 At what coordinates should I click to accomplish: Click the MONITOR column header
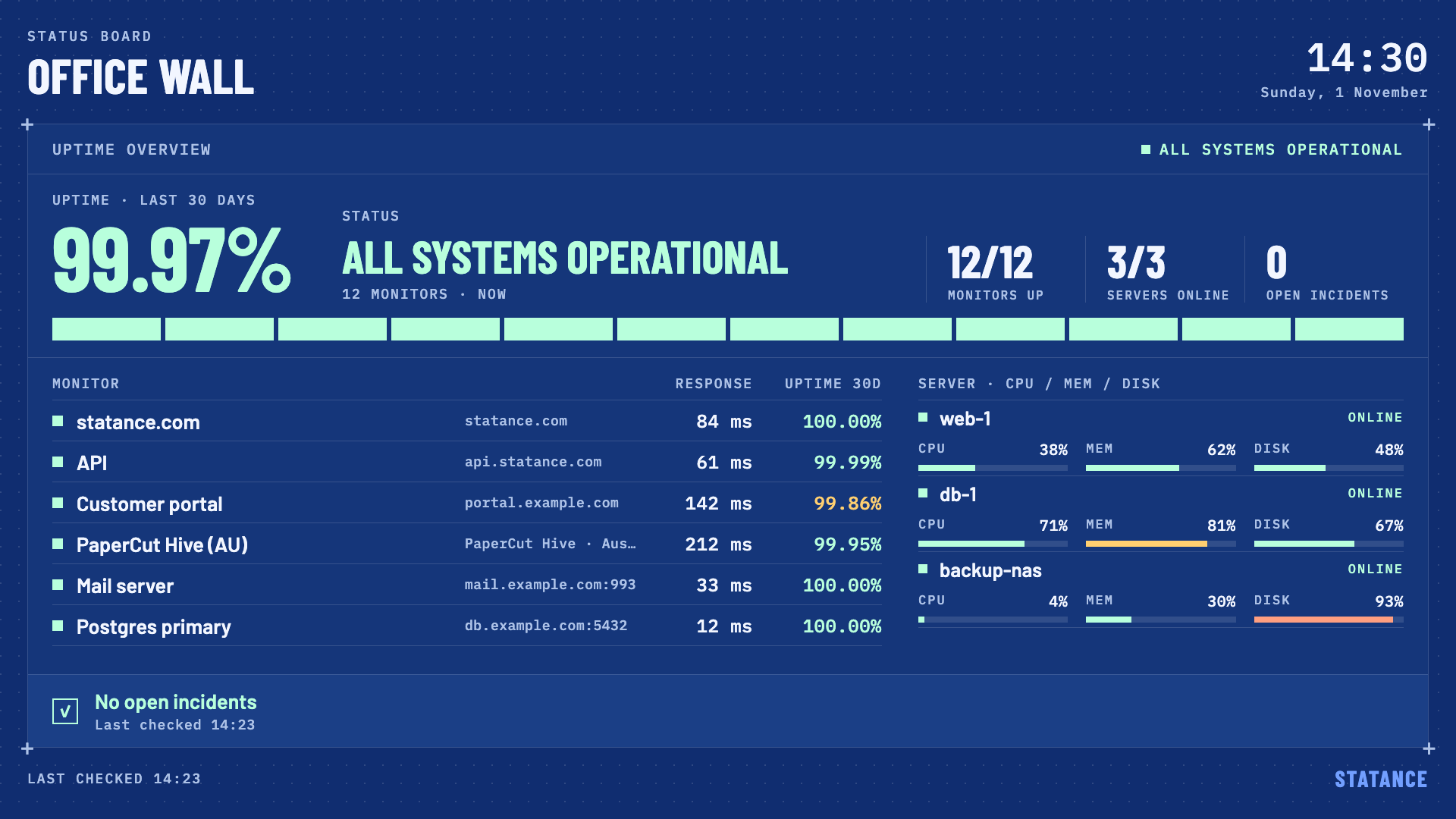pos(86,384)
